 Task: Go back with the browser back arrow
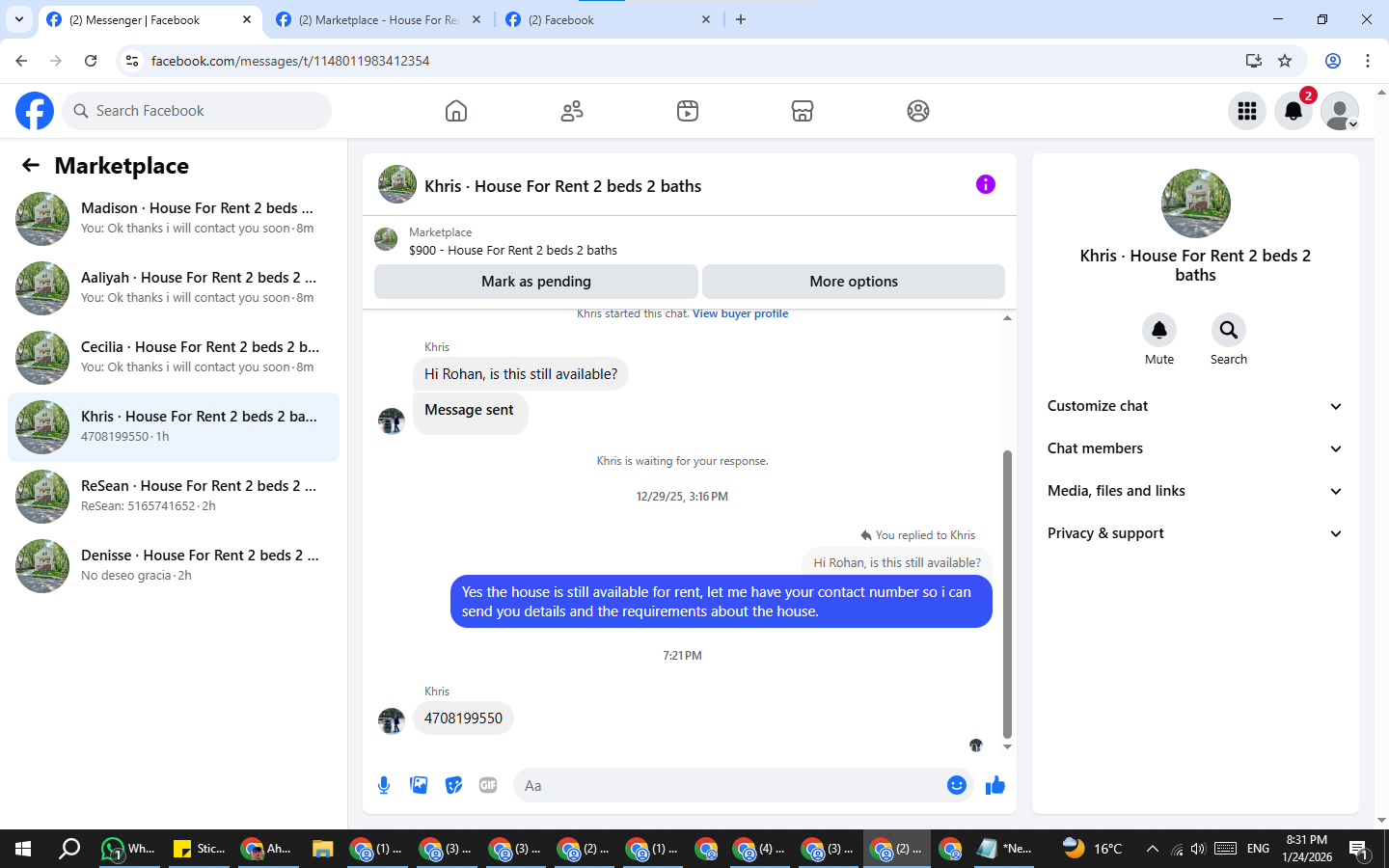click(x=21, y=61)
